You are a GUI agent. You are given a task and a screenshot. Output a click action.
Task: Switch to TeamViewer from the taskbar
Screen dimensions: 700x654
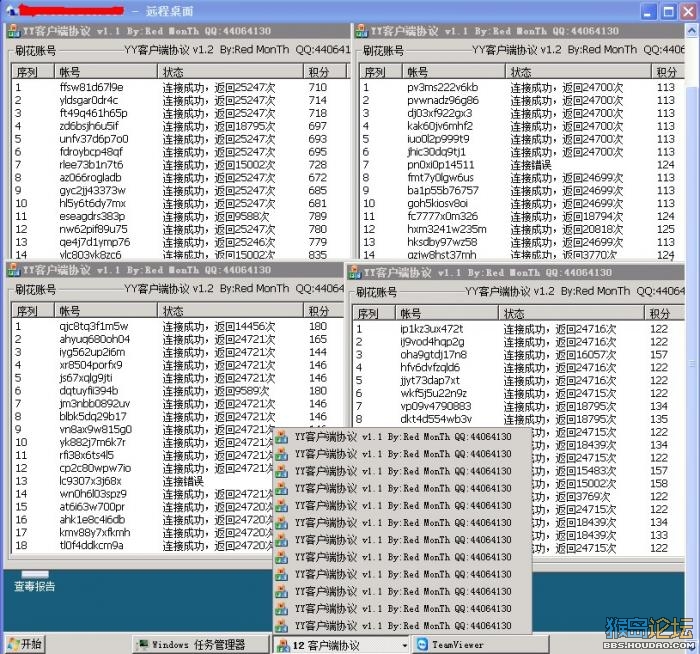(x=480, y=644)
